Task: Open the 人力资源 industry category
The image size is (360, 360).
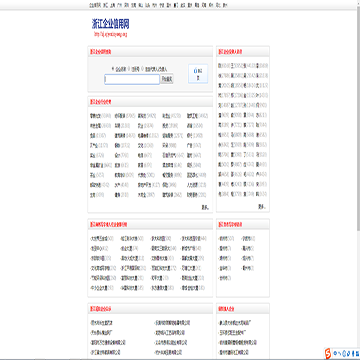Action: (192, 185)
